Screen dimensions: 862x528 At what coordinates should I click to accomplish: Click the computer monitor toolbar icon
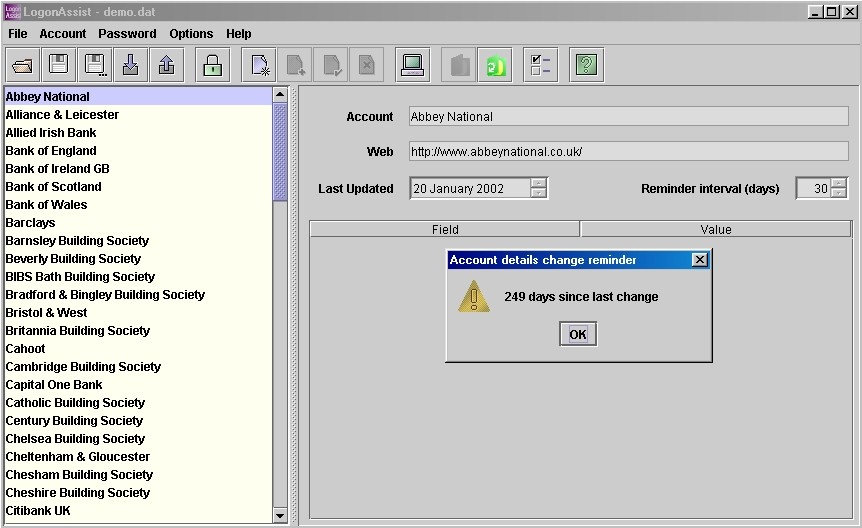(412, 65)
